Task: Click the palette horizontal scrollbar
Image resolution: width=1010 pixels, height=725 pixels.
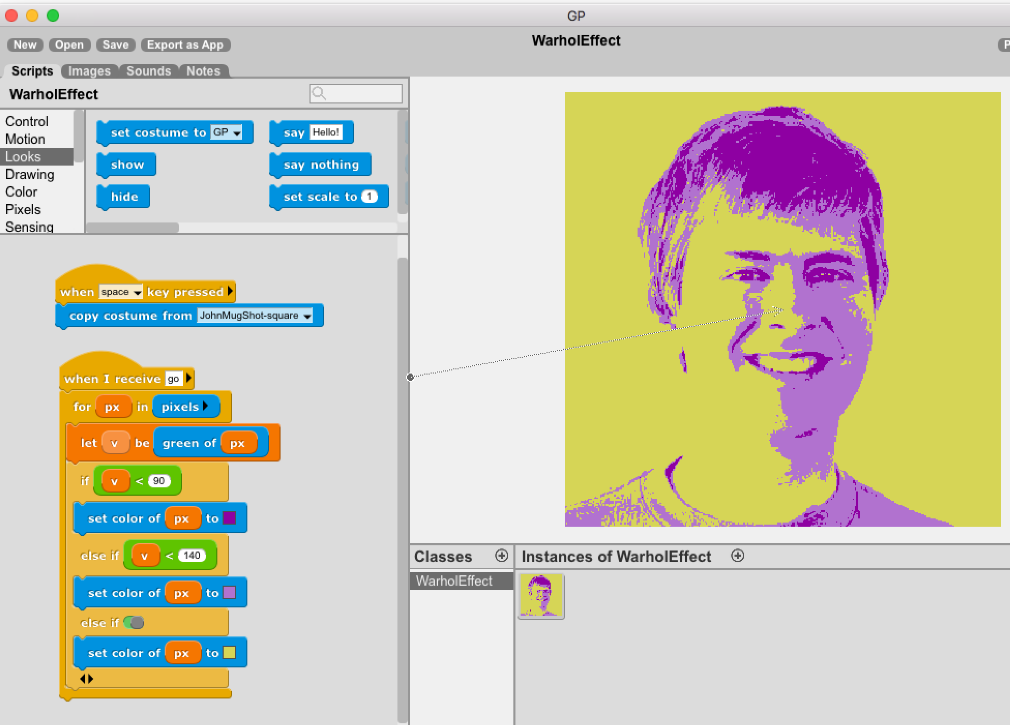Action: click(x=133, y=227)
